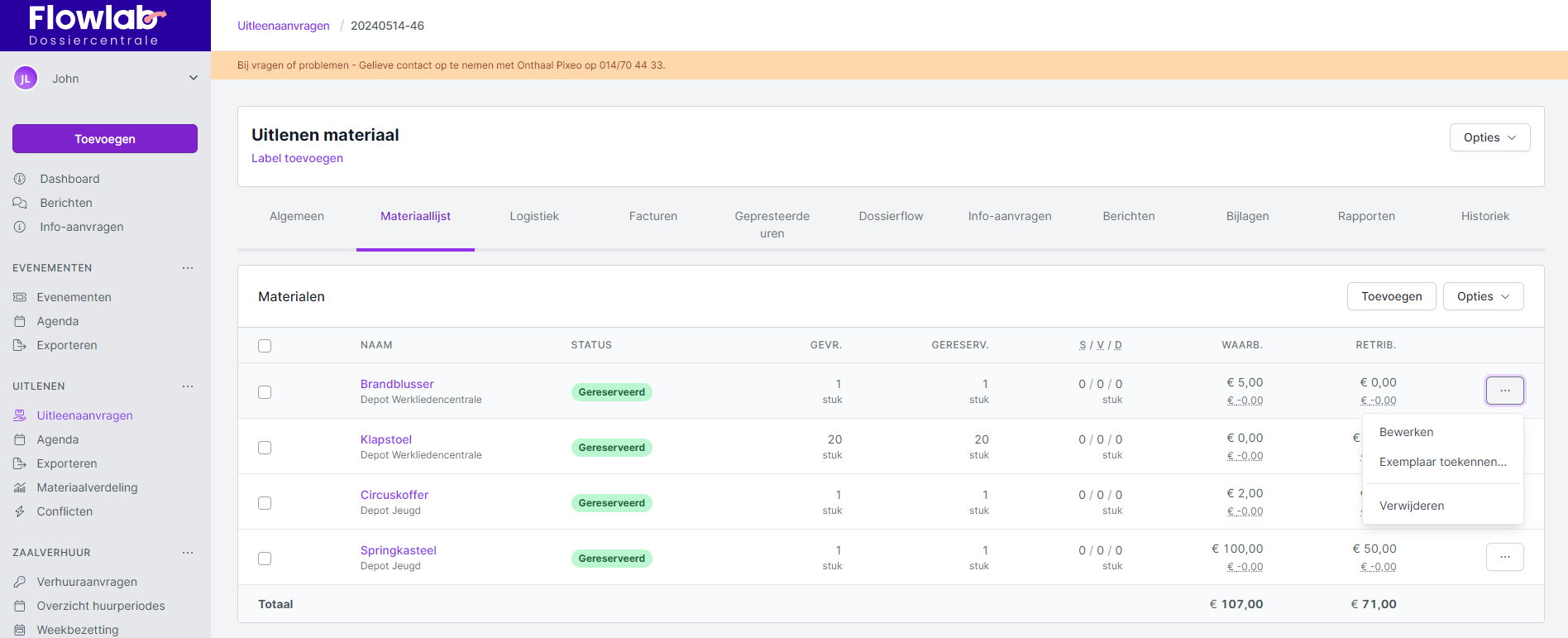This screenshot has height=638, width=1568.
Task: Open the Springkasteel row actions menu
Action: pos(1504,557)
